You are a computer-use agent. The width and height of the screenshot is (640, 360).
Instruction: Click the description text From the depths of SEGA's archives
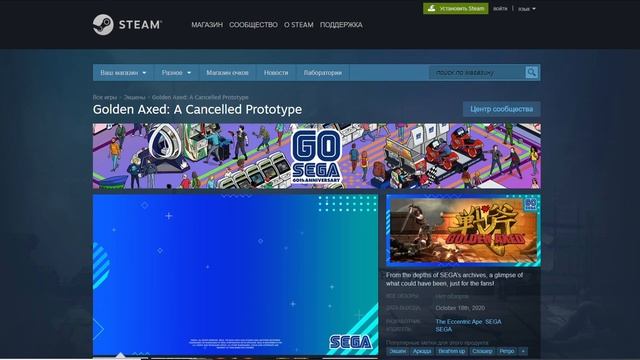[x=454, y=279]
